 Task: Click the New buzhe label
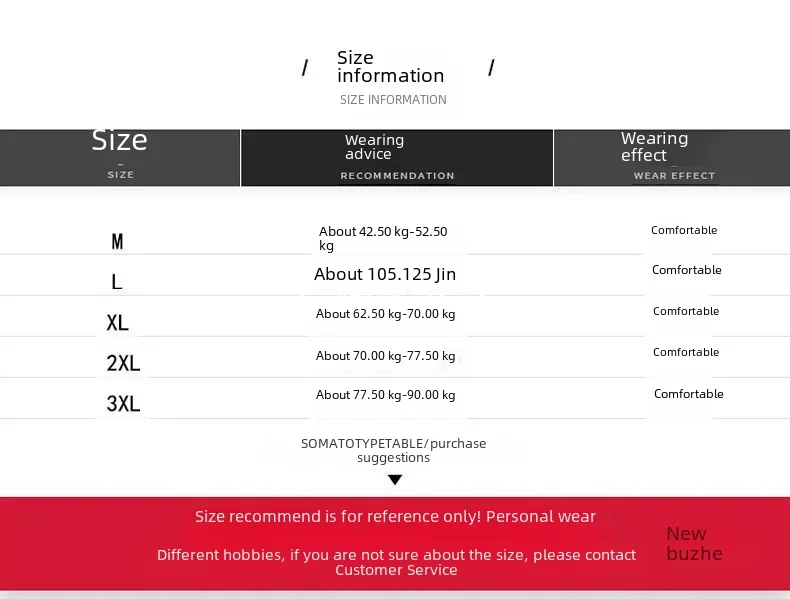click(x=694, y=544)
